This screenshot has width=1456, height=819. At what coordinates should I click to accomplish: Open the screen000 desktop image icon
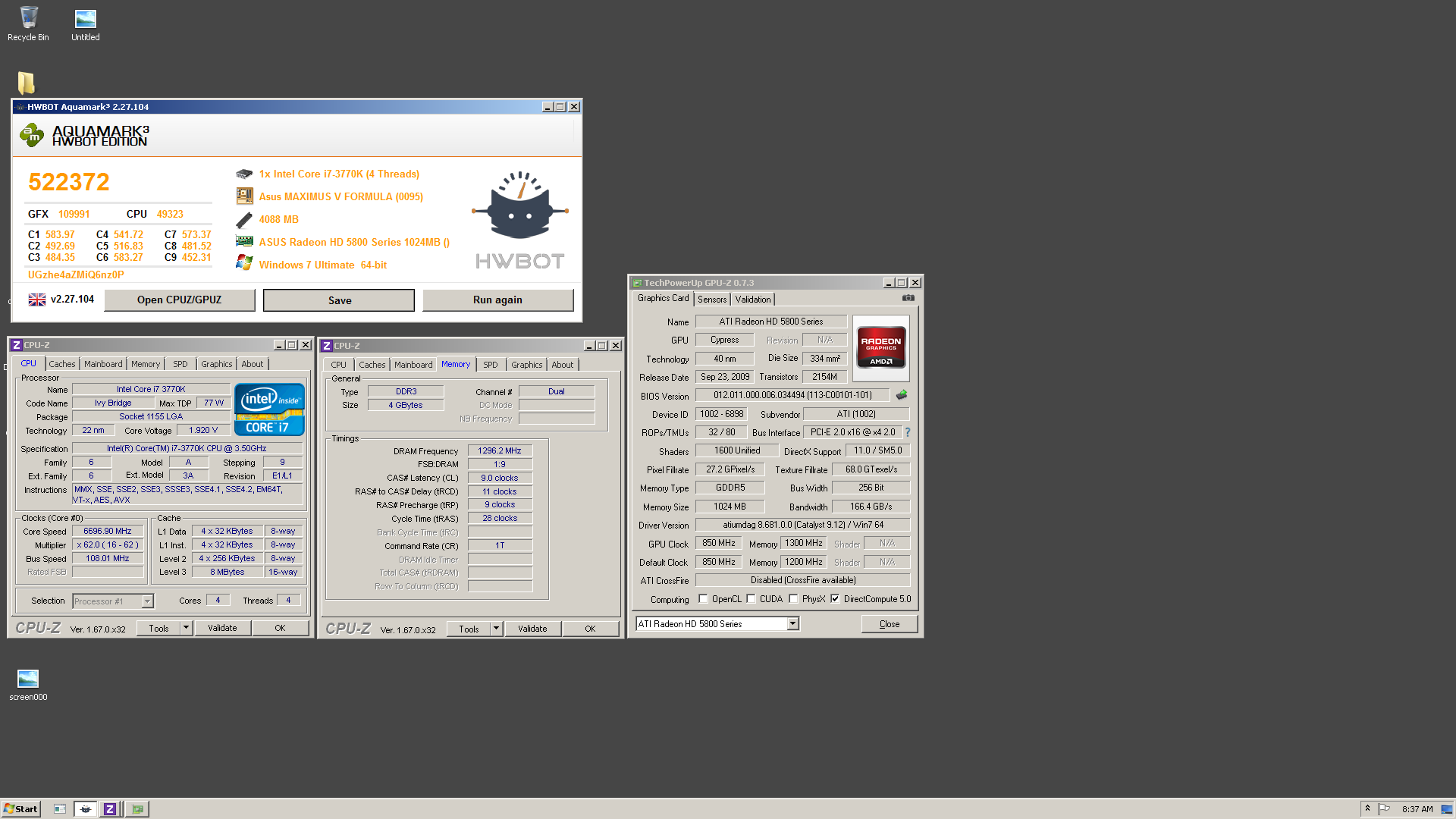[x=28, y=685]
